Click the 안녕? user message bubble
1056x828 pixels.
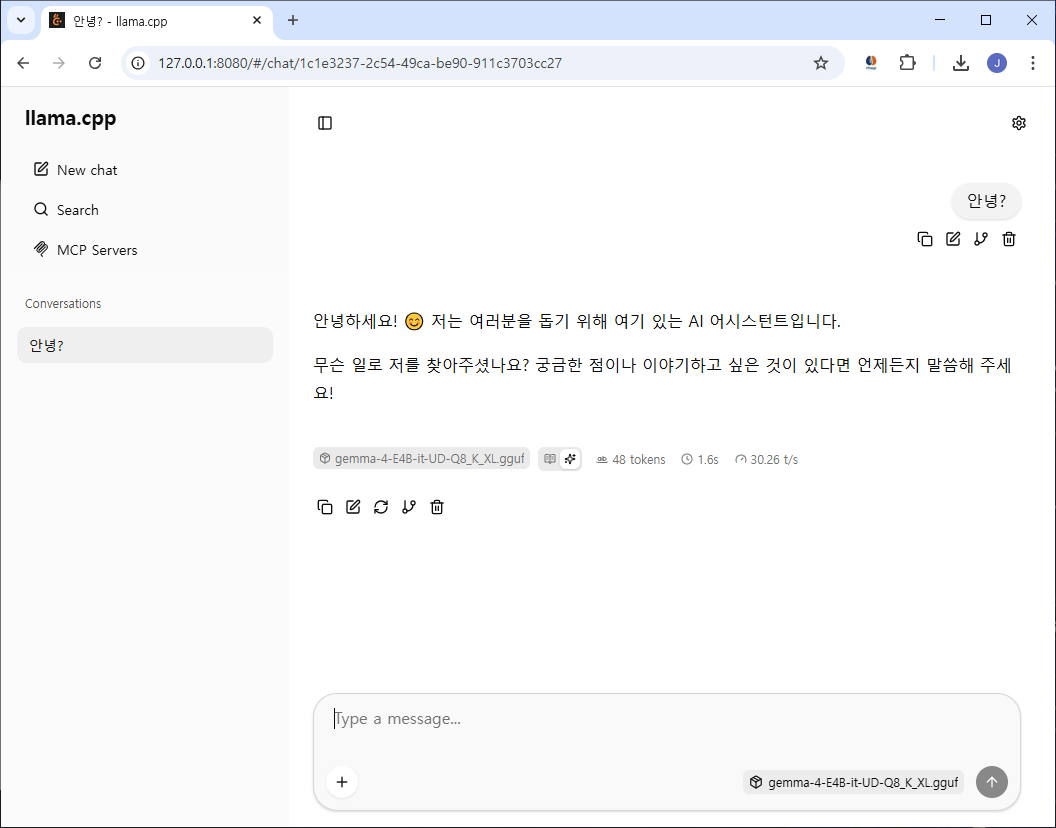coord(986,201)
